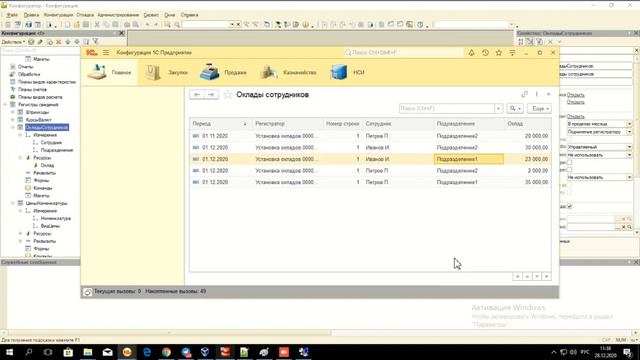
Task: Toggle first empty checkbox in properties panel
Action: click(569, 162)
